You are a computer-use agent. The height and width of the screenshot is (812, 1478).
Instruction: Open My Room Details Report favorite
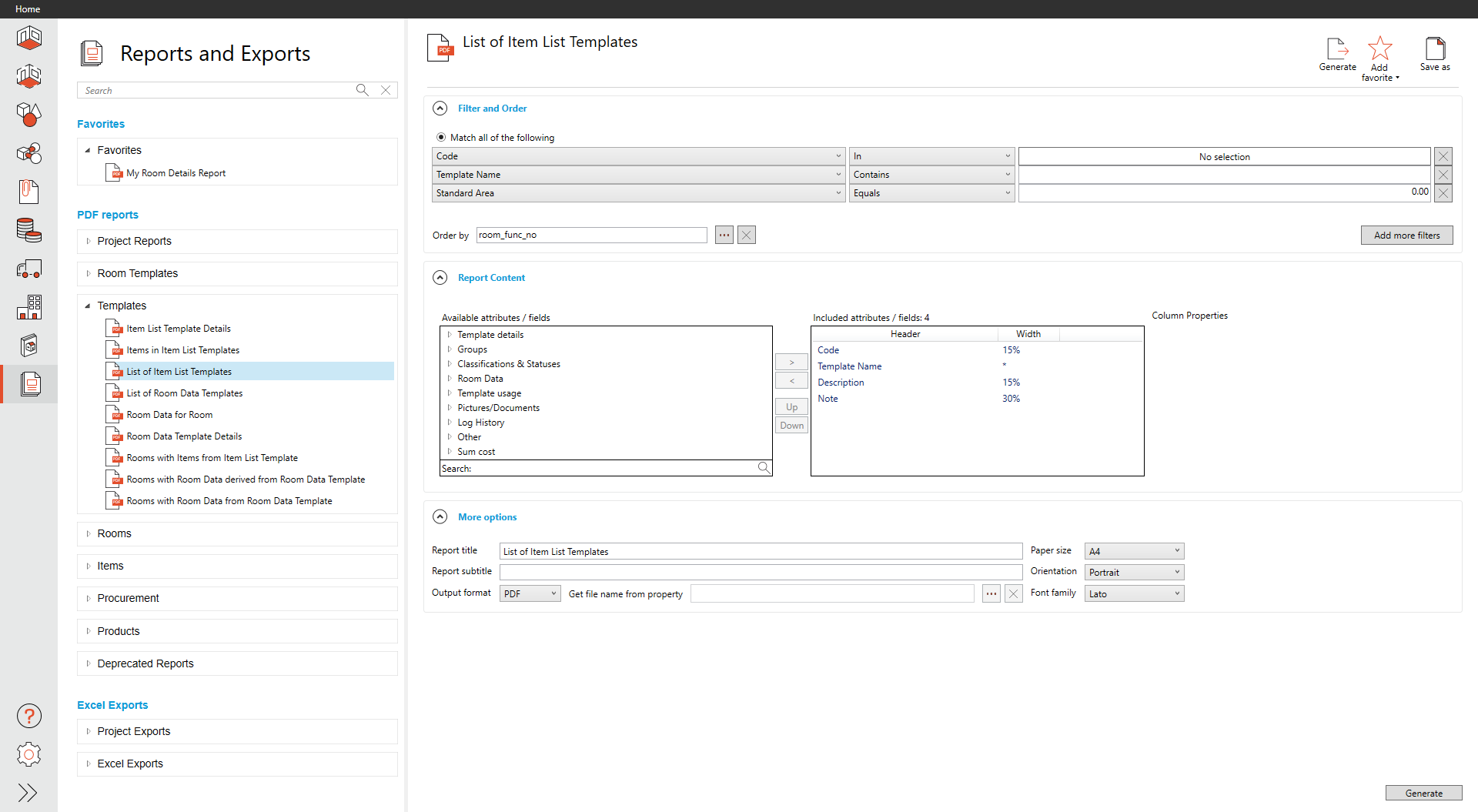[x=176, y=173]
